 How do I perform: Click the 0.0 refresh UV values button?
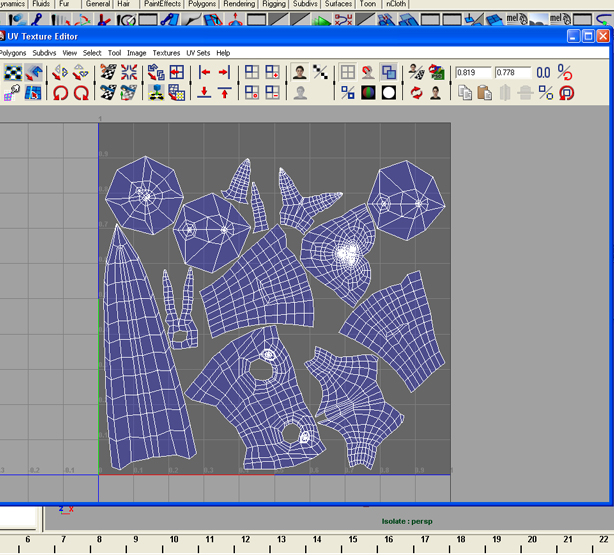pyautogui.click(x=543, y=73)
